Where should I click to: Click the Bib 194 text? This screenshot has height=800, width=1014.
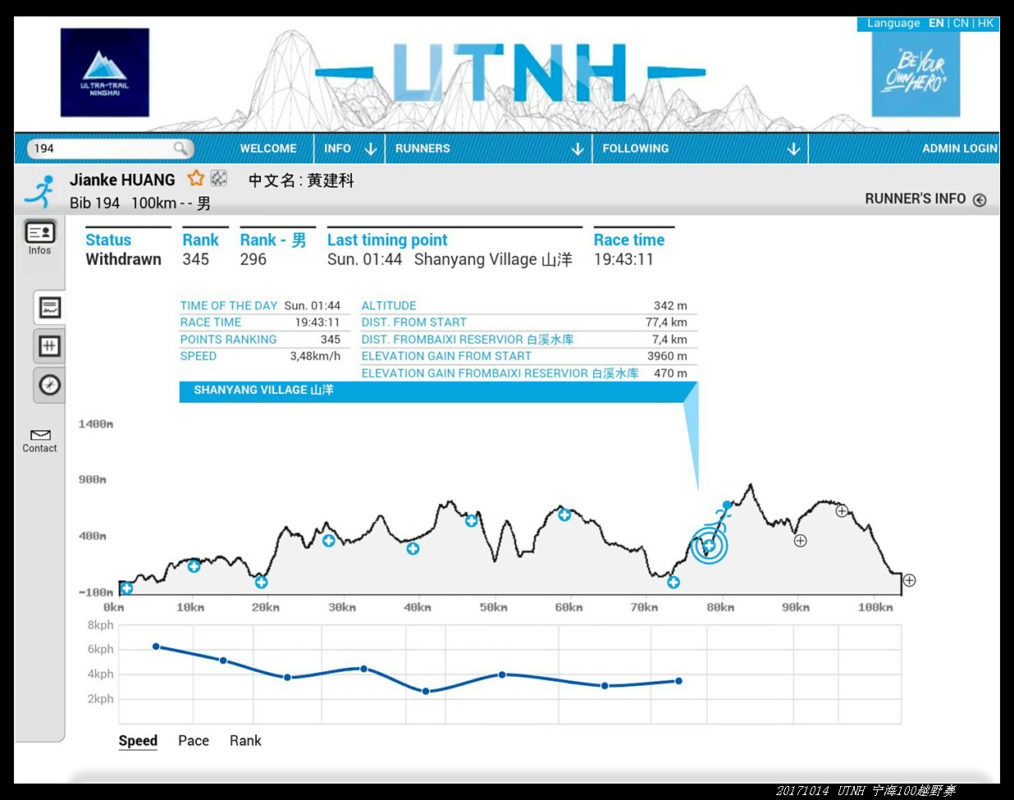94,203
